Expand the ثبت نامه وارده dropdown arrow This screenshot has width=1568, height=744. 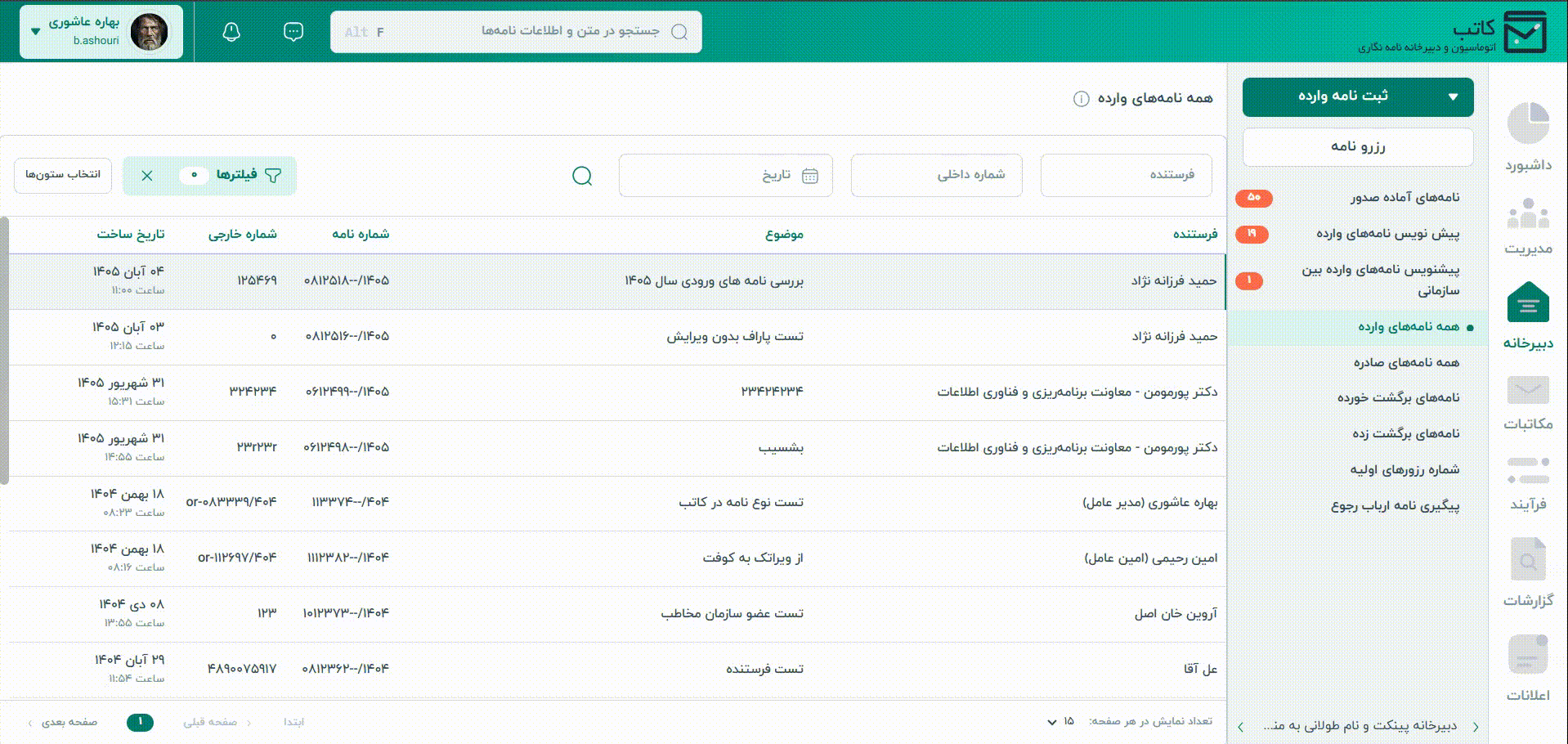(1453, 96)
